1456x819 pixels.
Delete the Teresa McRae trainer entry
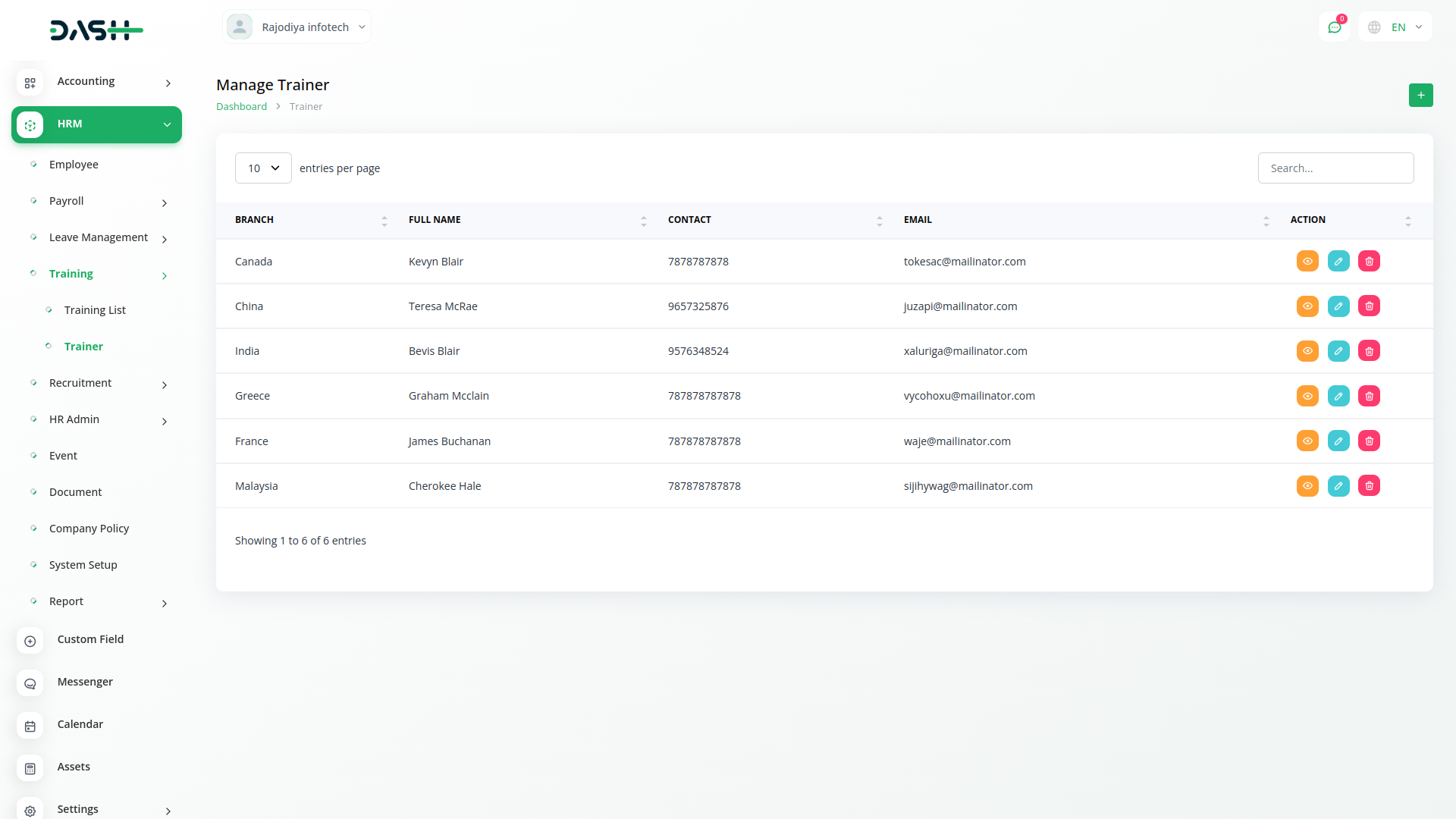[x=1369, y=306]
